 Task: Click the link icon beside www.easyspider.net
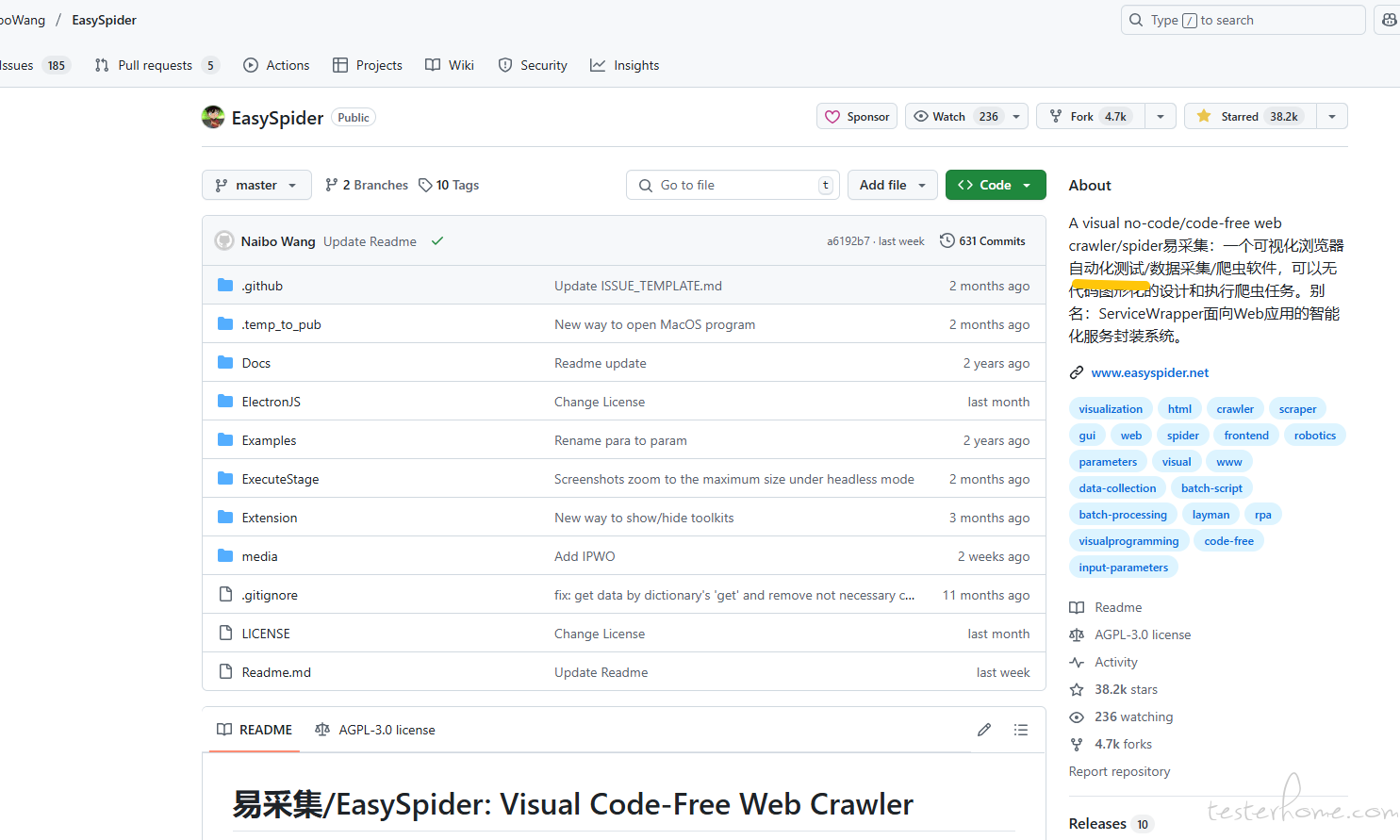pos(1077,373)
